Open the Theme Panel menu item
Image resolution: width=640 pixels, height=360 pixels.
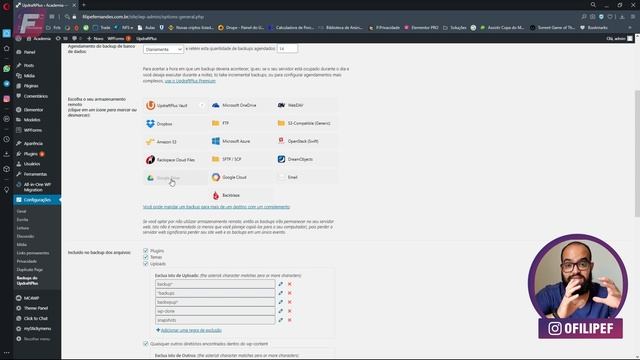pos(37,308)
